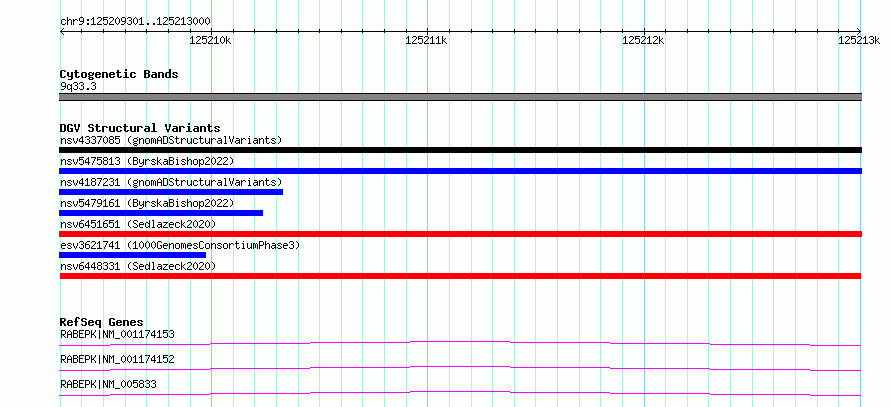Click the 125213k ruler marker
The width and height of the screenshot is (890, 407).
pos(859,40)
